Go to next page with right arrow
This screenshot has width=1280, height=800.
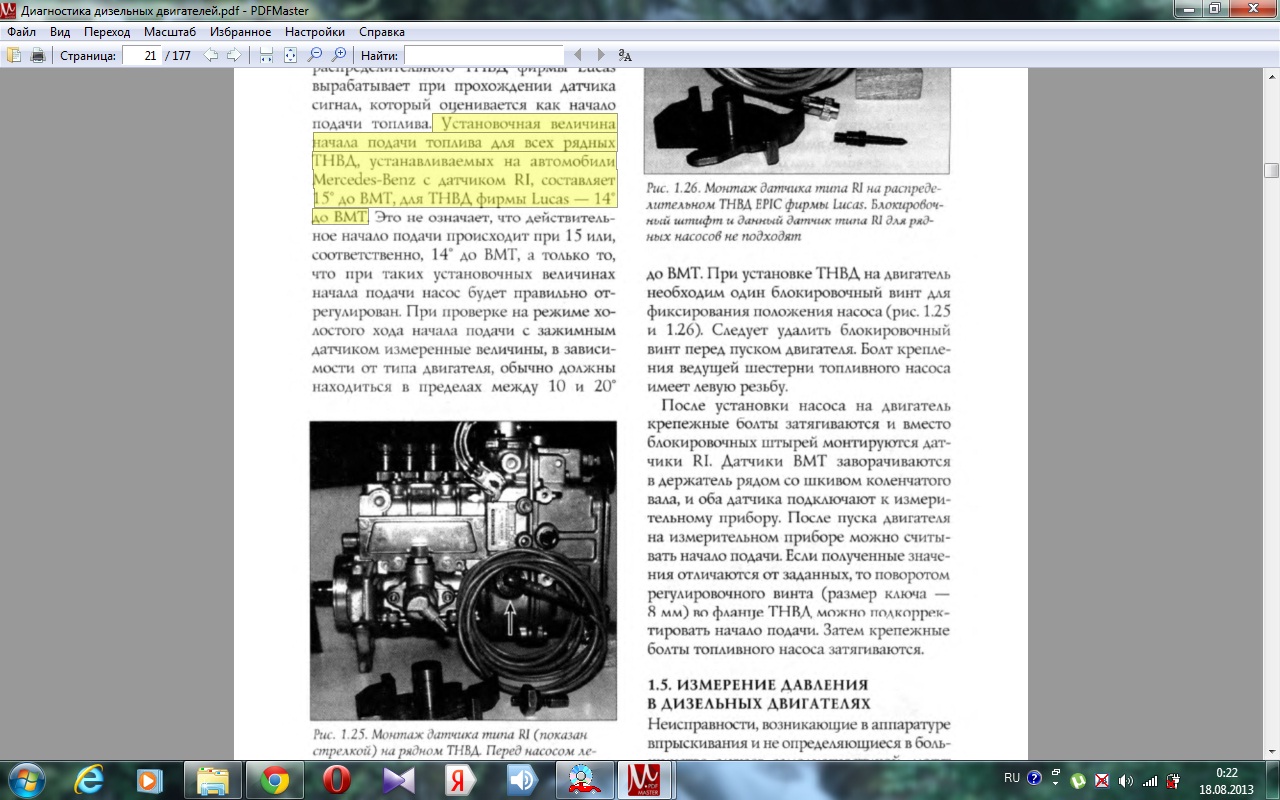(234, 55)
